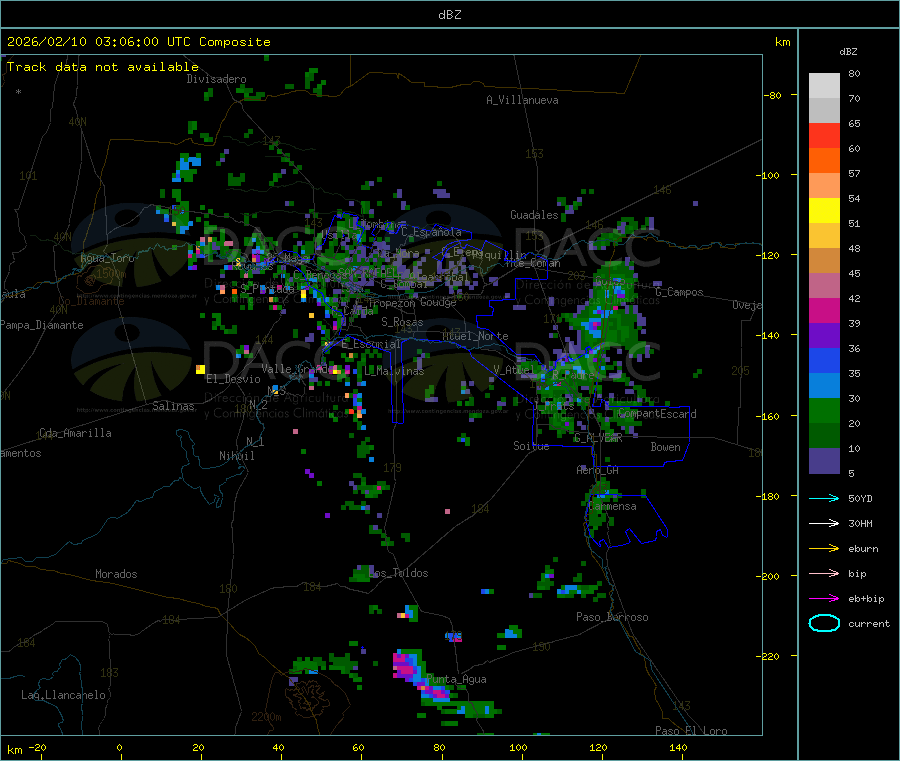The image size is (900, 761).
Task: Click the 'Pampa_Diamante' map label
Action: 42,325
